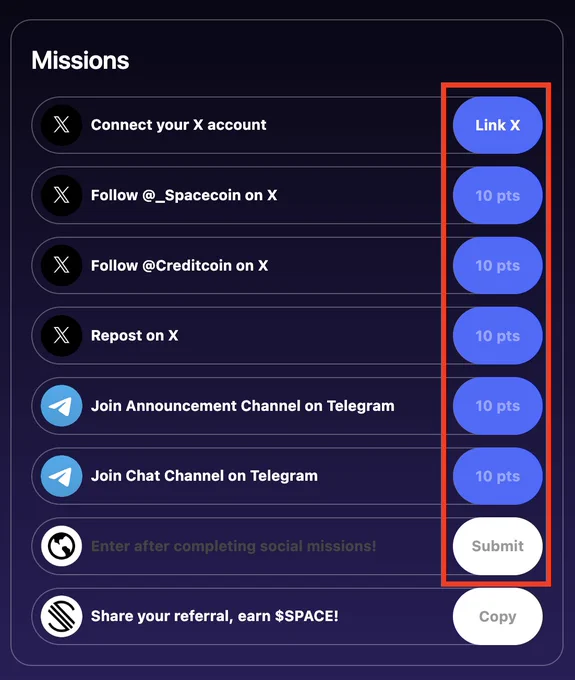Click the Link X button
Image resolution: width=575 pixels, height=680 pixels.
pyautogui.click(x=498, y=125)
